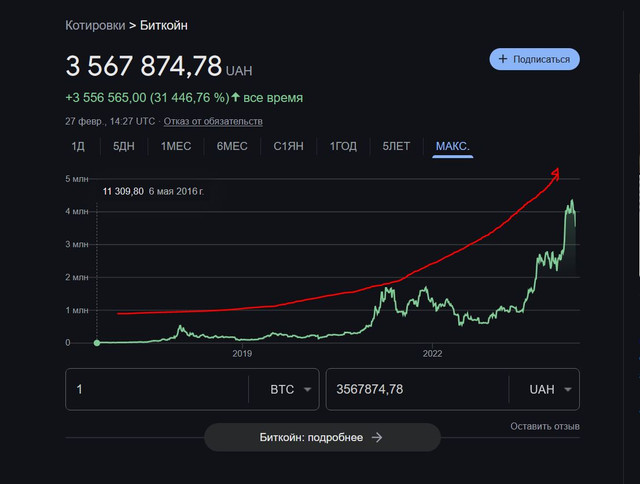Choose the С1ЯН year-to-date tab
Screen dimensions: 640x484
tap(289, 146)
